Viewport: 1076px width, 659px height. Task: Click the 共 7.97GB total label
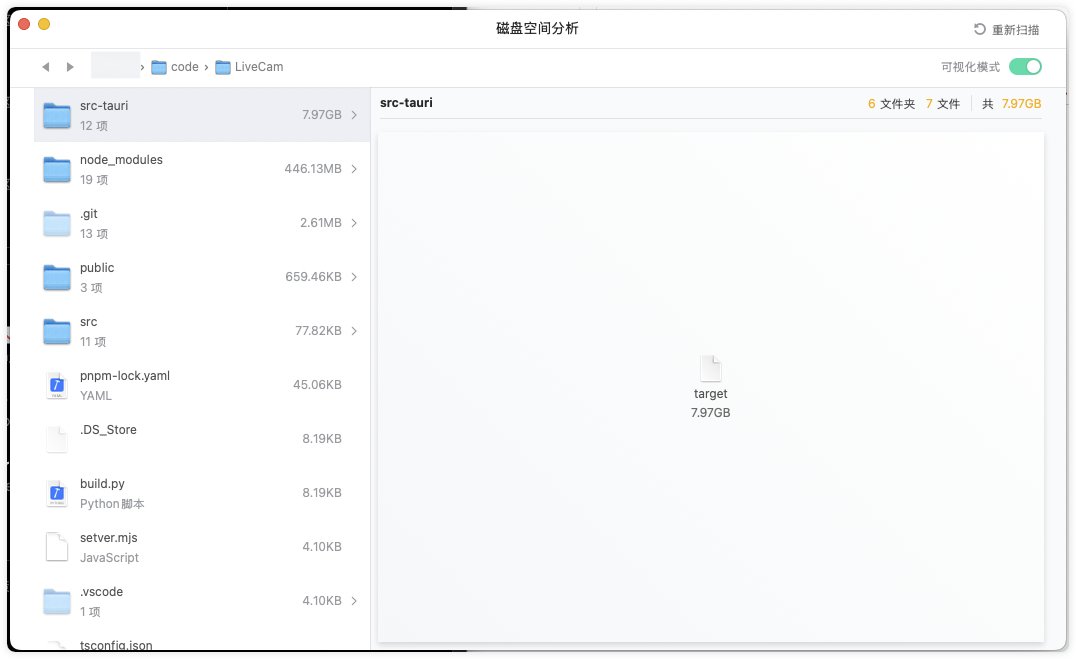[x=1011, y=104]
